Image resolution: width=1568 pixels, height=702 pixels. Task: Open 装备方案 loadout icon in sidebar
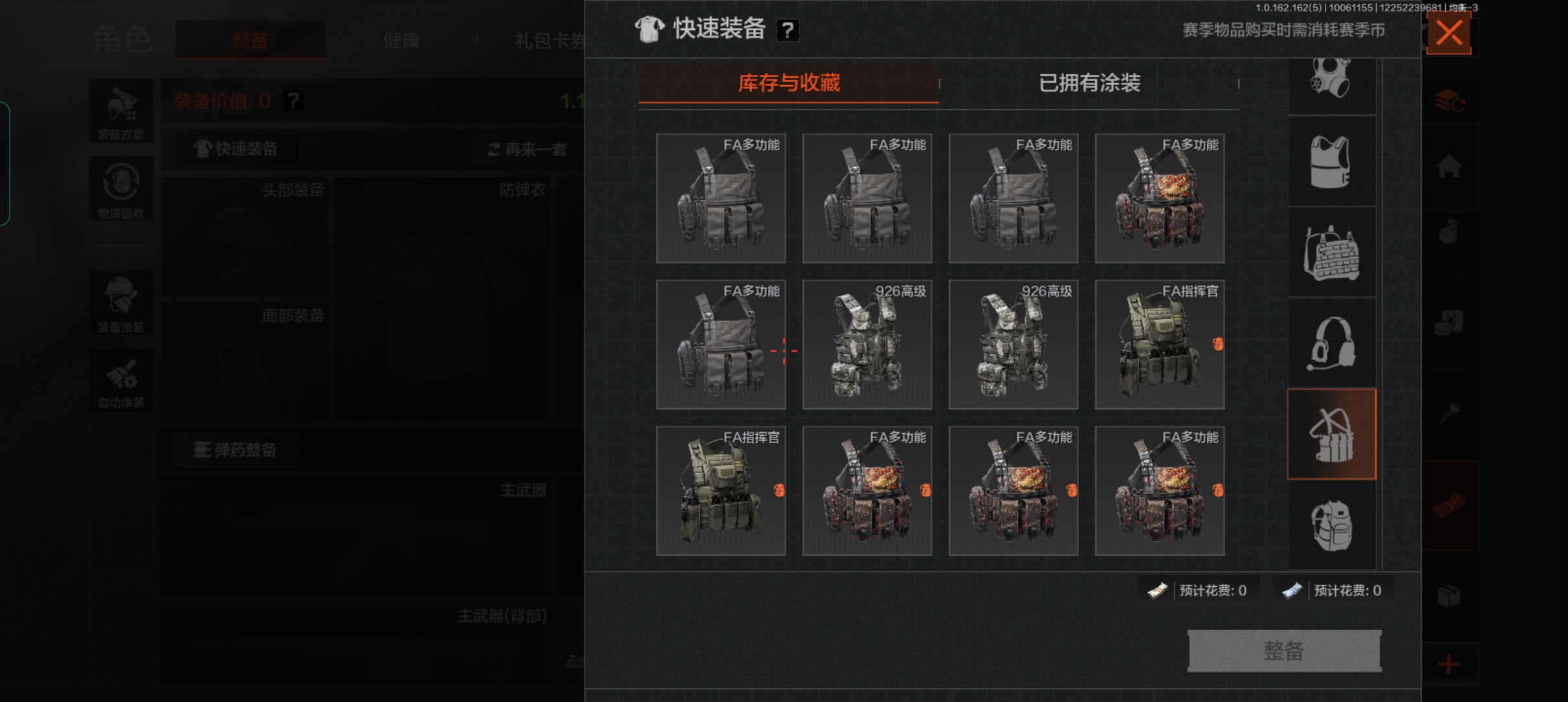point(121,111)
